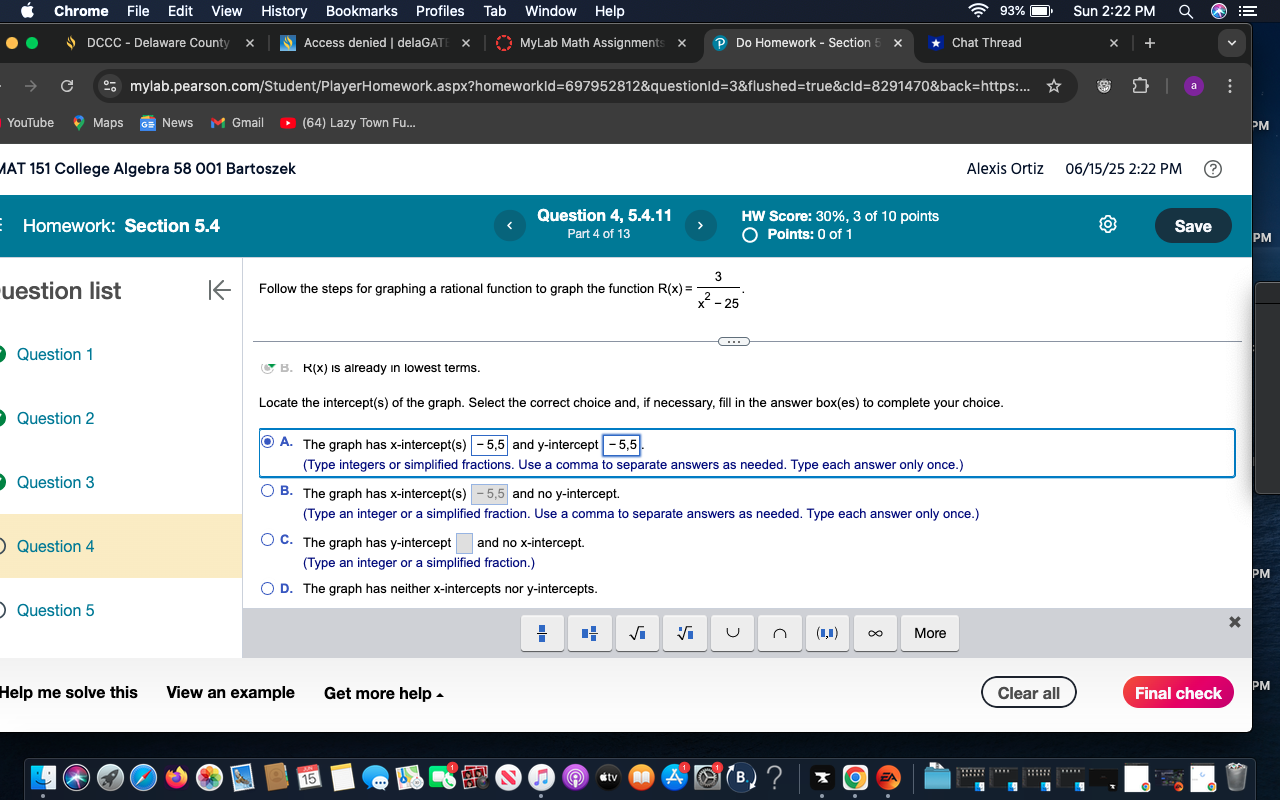1280x800 pixels.
Task: Insert a fraction using the math palette
Action: pos(541,632)
